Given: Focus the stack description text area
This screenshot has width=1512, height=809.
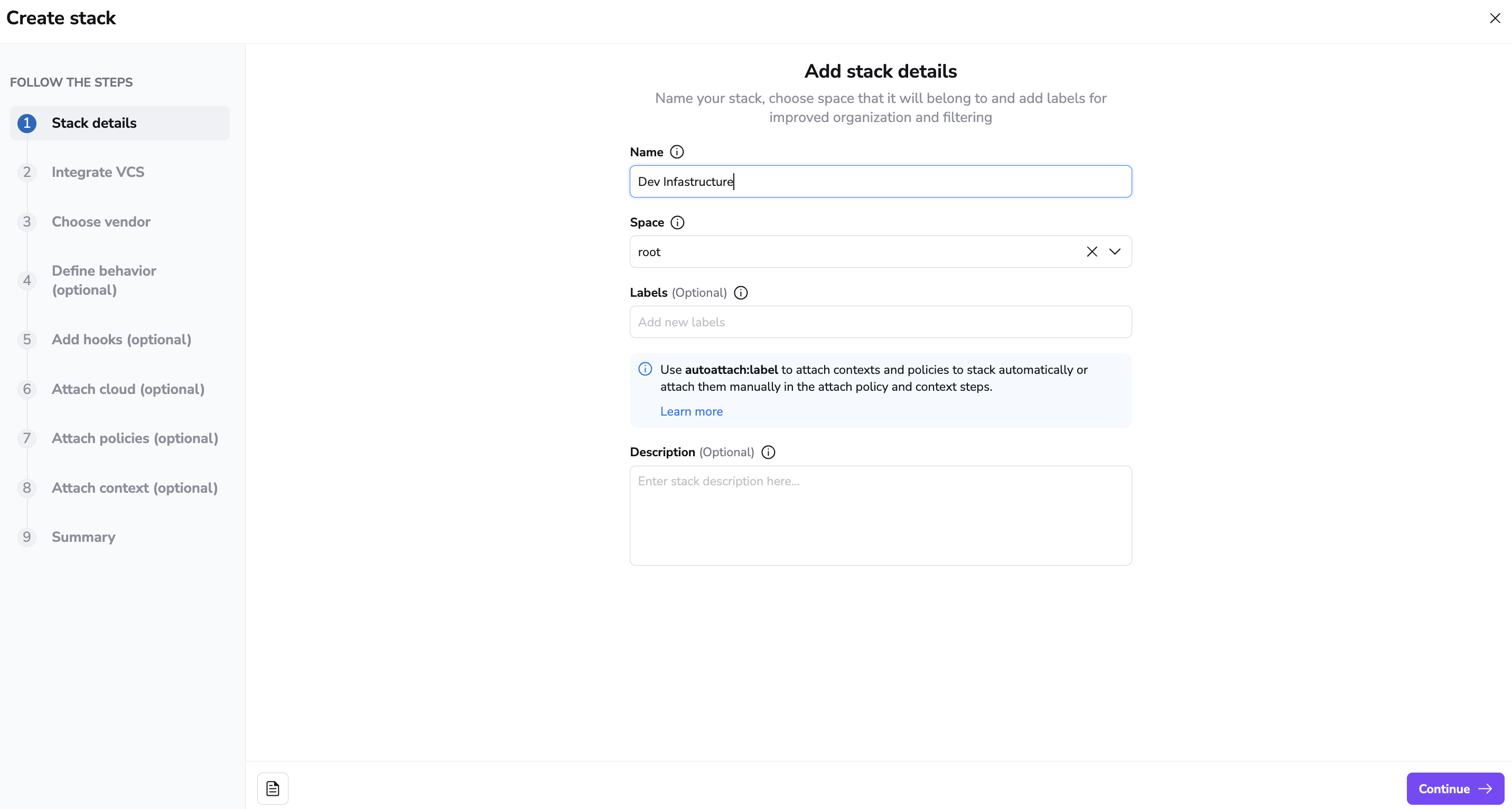Looking at the screenshot, I should tap(880, 515).
